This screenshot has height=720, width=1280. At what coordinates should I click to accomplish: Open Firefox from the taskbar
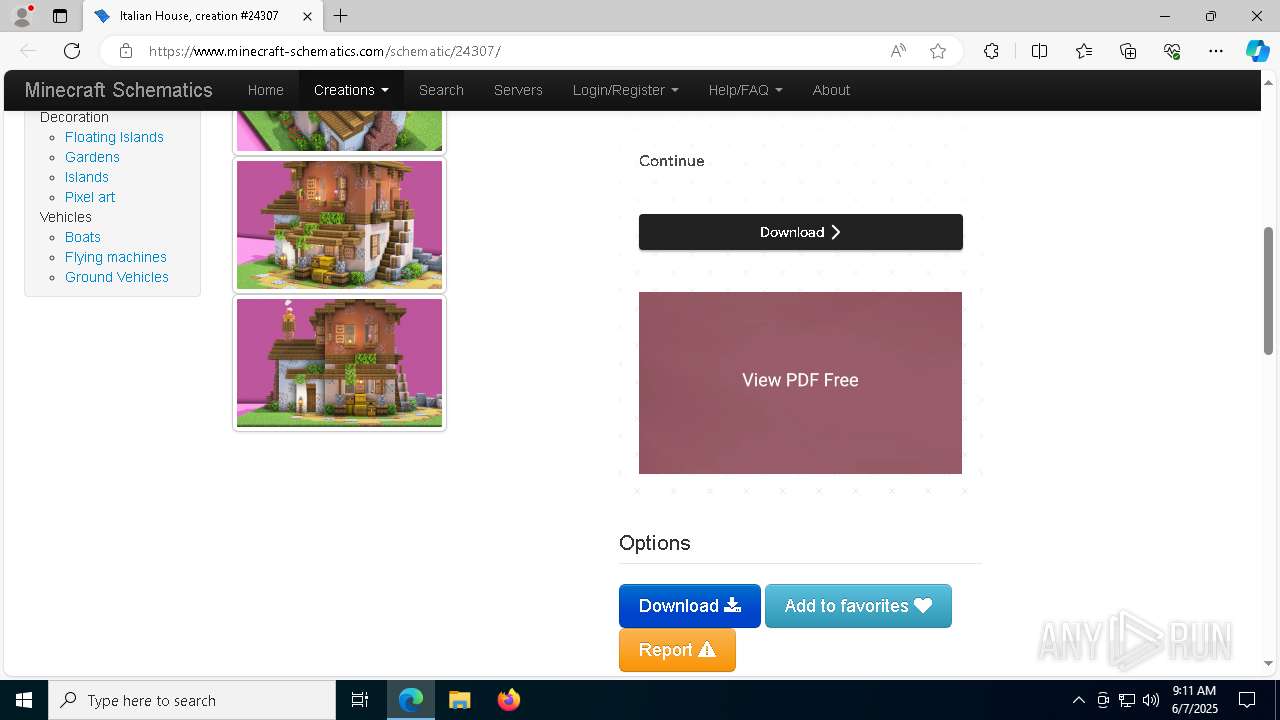click(x=509, y=700)
